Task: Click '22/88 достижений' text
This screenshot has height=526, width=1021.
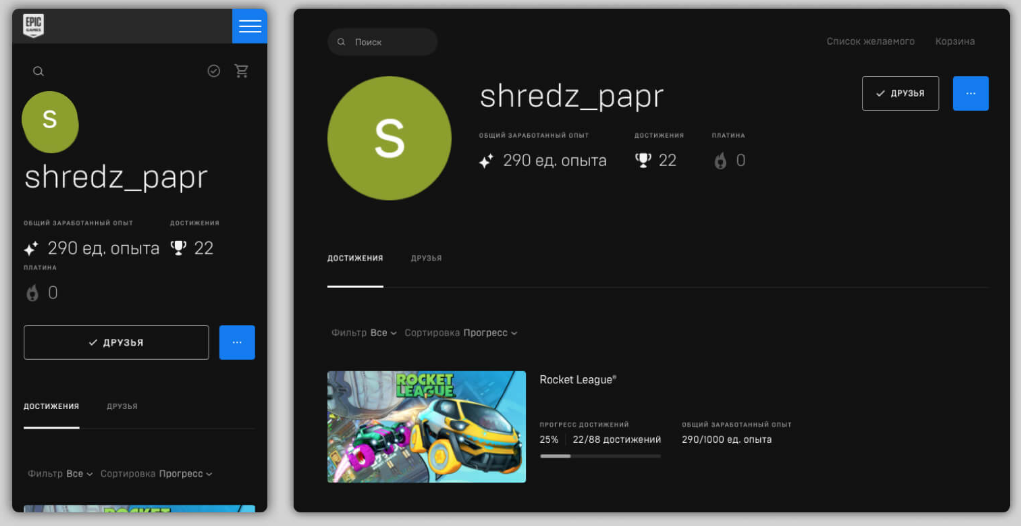Action: click(617, 439)
